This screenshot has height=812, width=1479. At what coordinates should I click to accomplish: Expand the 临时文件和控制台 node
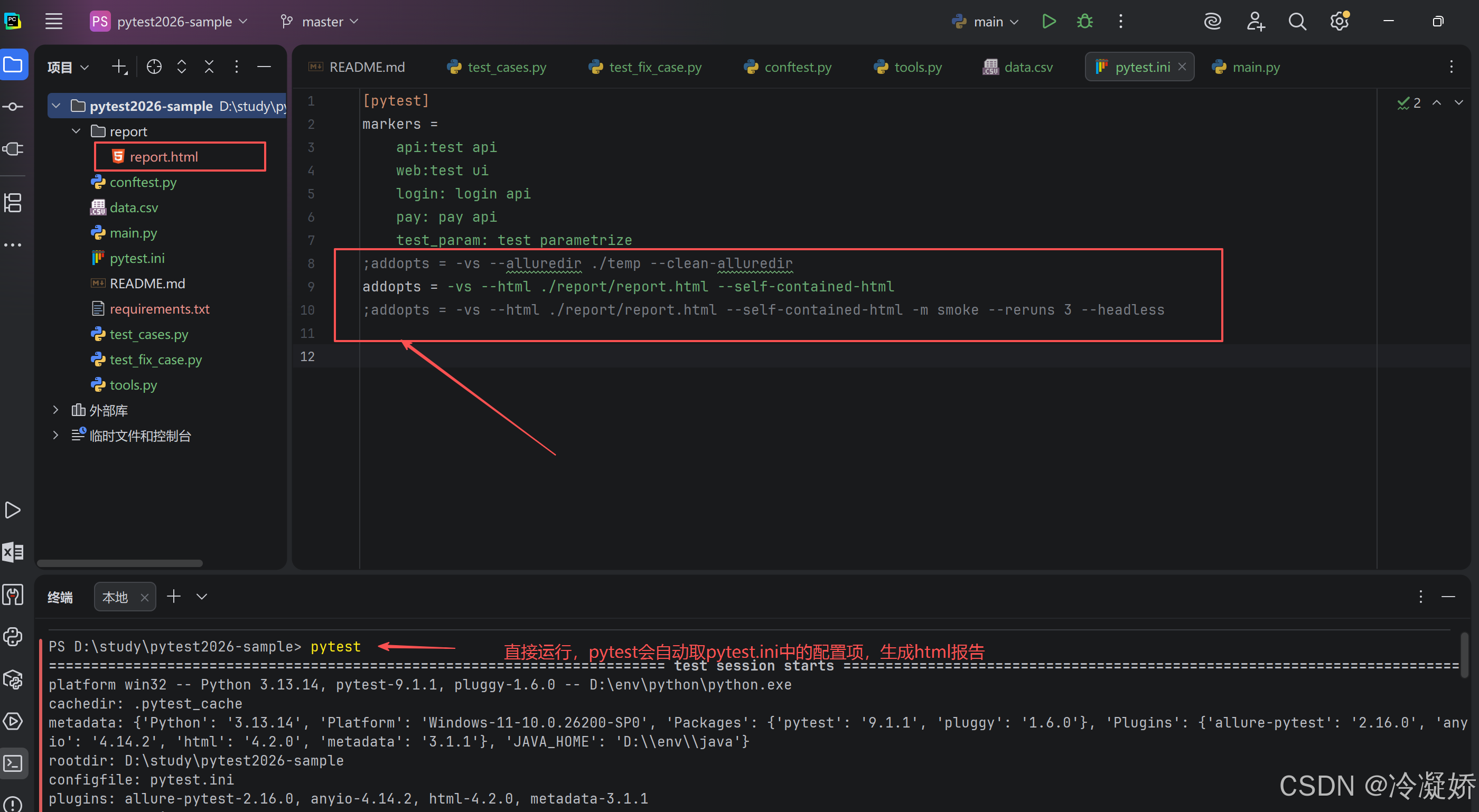click(55, 435)
